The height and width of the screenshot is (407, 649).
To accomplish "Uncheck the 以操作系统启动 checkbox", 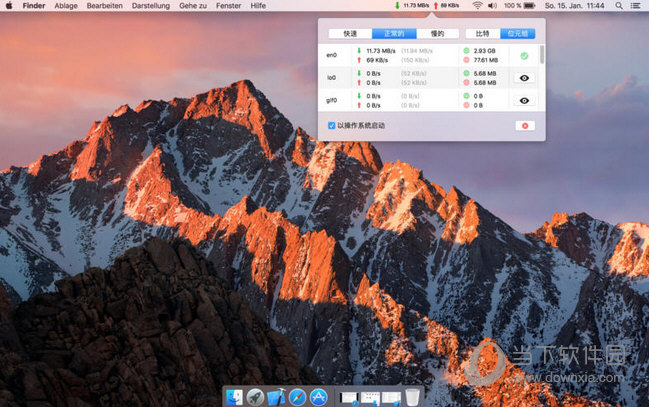I will coord(332,126).
